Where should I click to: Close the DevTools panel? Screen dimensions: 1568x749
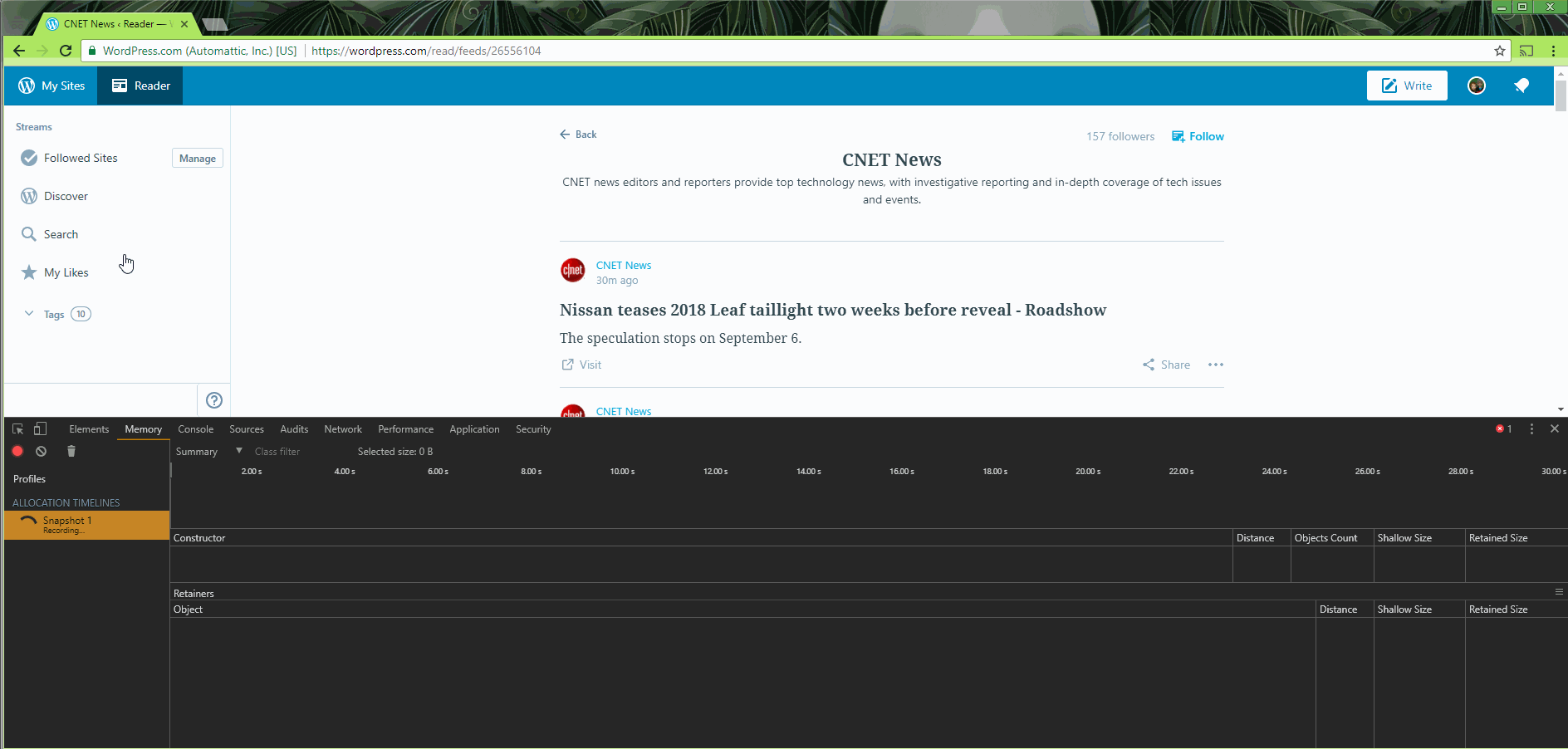pyautogui.click(x=1555, y=429)
